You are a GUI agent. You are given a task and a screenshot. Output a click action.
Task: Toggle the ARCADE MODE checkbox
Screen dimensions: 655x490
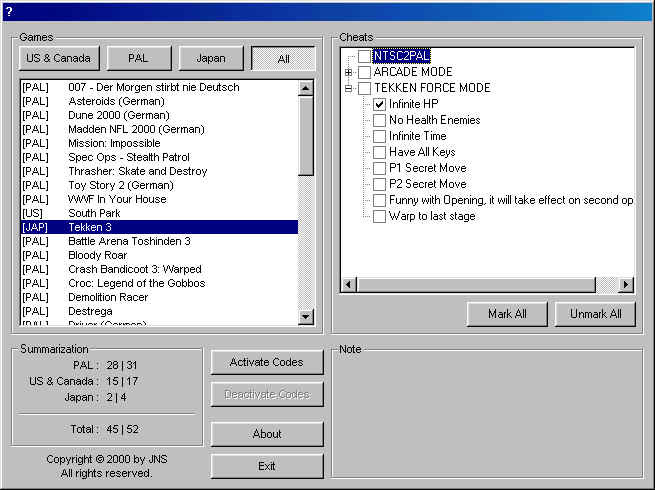[364, 72]
